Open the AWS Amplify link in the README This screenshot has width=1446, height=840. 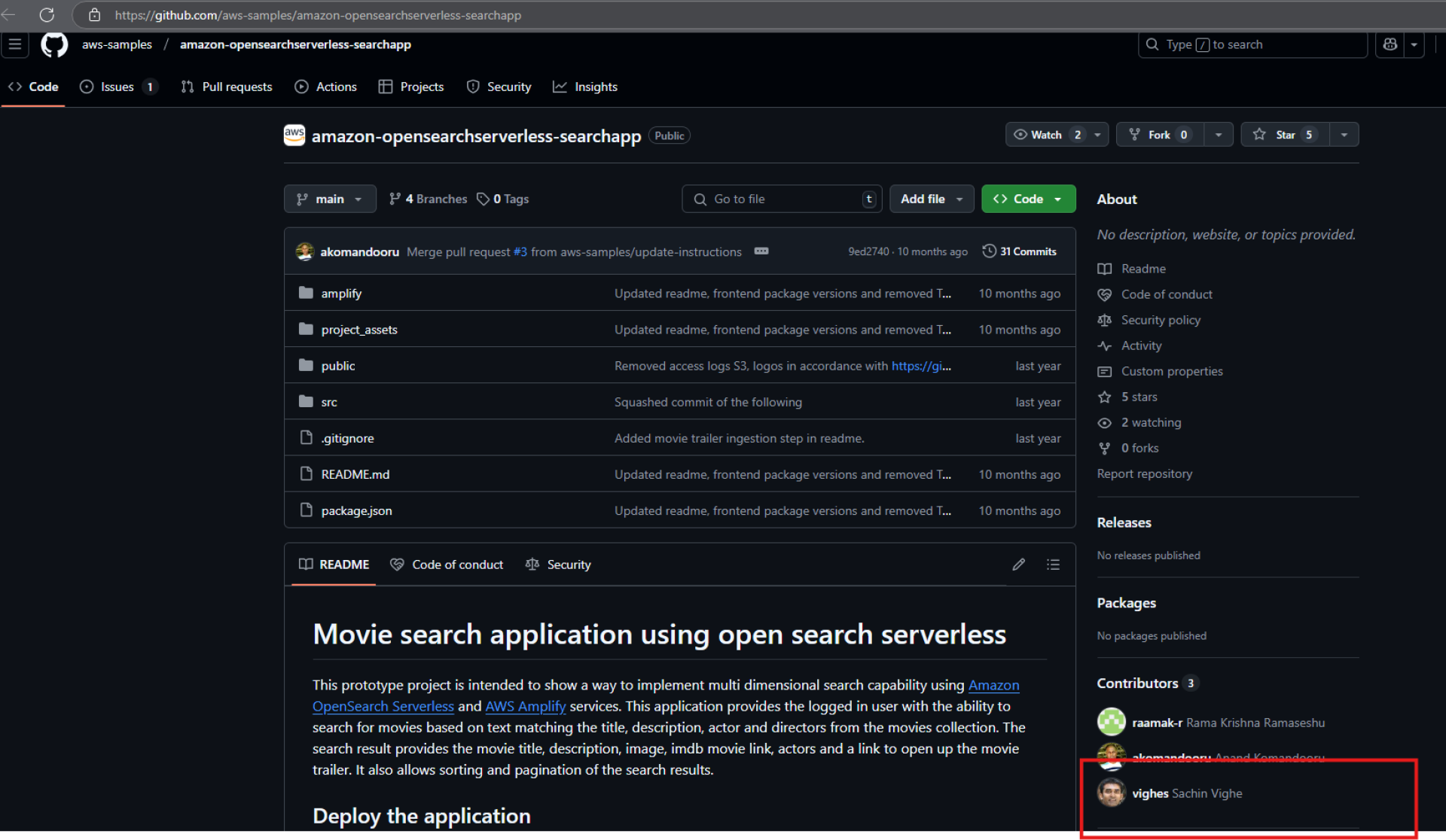525,706
